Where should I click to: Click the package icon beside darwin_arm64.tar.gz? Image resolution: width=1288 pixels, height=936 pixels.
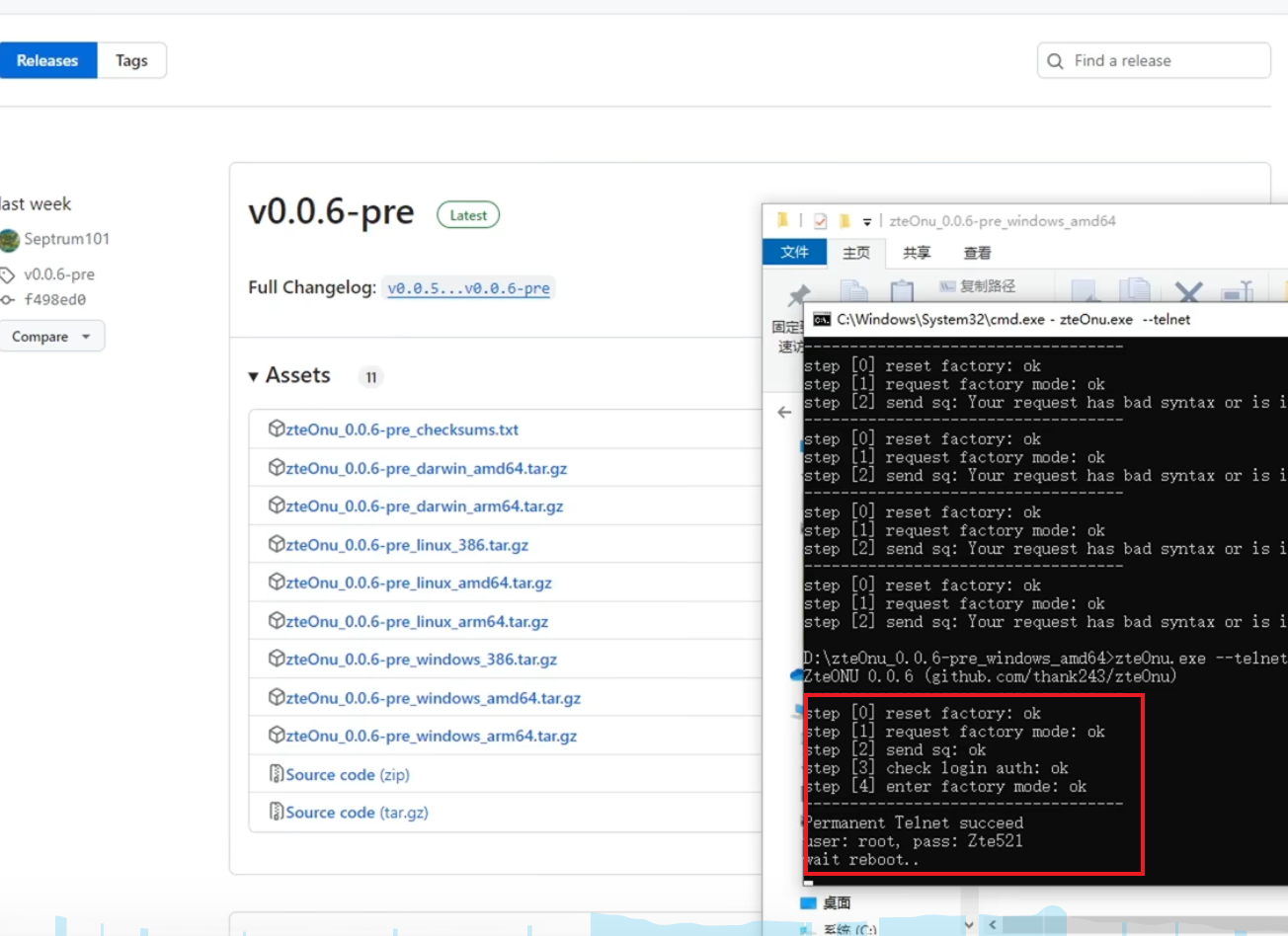click(277, 505)
